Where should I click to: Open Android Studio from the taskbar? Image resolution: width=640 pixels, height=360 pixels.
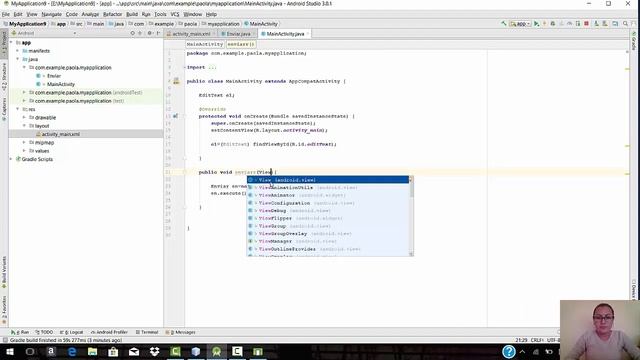pyautogui.click(x=216, y=351)
